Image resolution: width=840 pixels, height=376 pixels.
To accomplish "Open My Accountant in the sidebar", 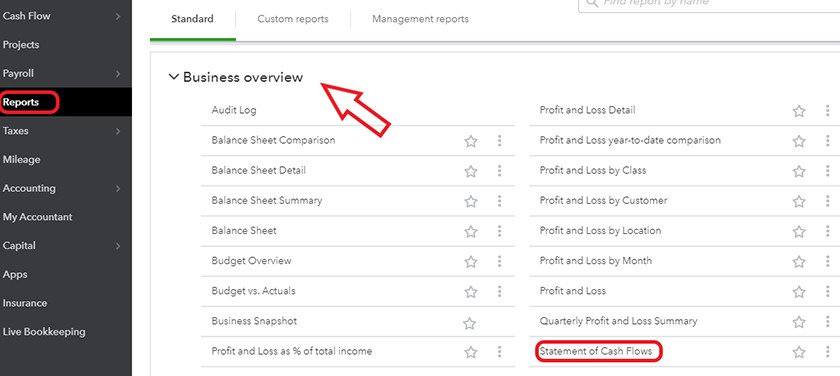I will pos(38,217).
